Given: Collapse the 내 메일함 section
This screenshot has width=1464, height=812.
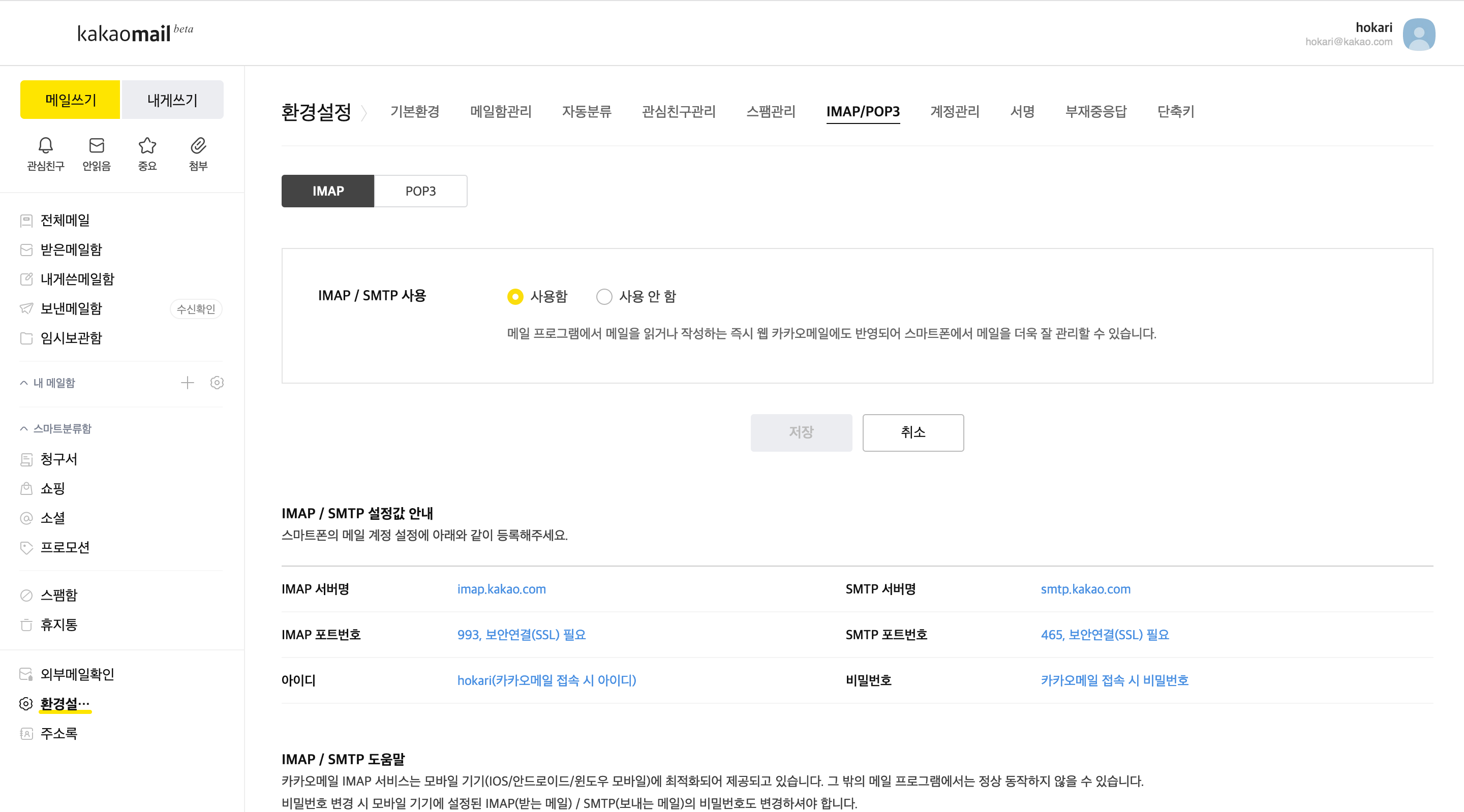Looking at the screenshot, I should 24,383.
